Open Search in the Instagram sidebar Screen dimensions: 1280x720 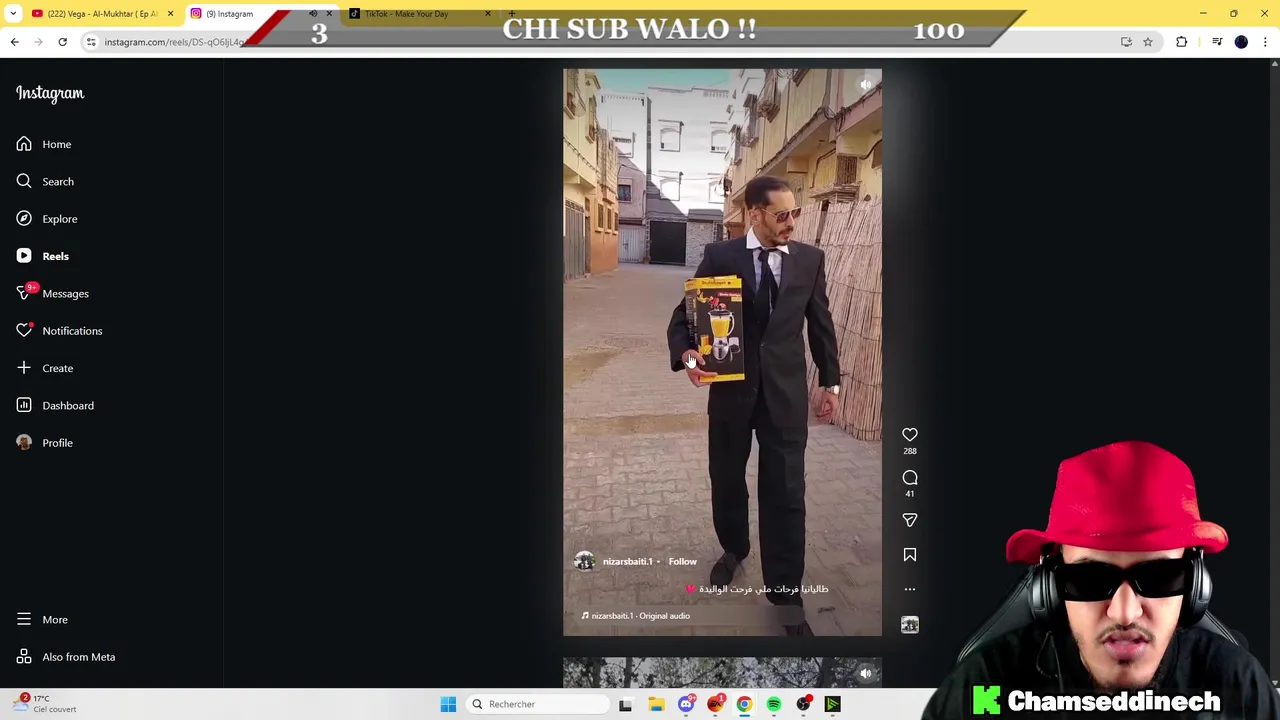coord(44,181)
